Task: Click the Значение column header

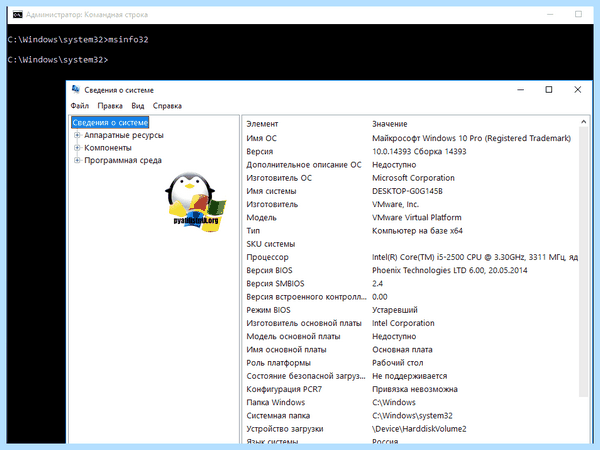Action: [390, 124]
